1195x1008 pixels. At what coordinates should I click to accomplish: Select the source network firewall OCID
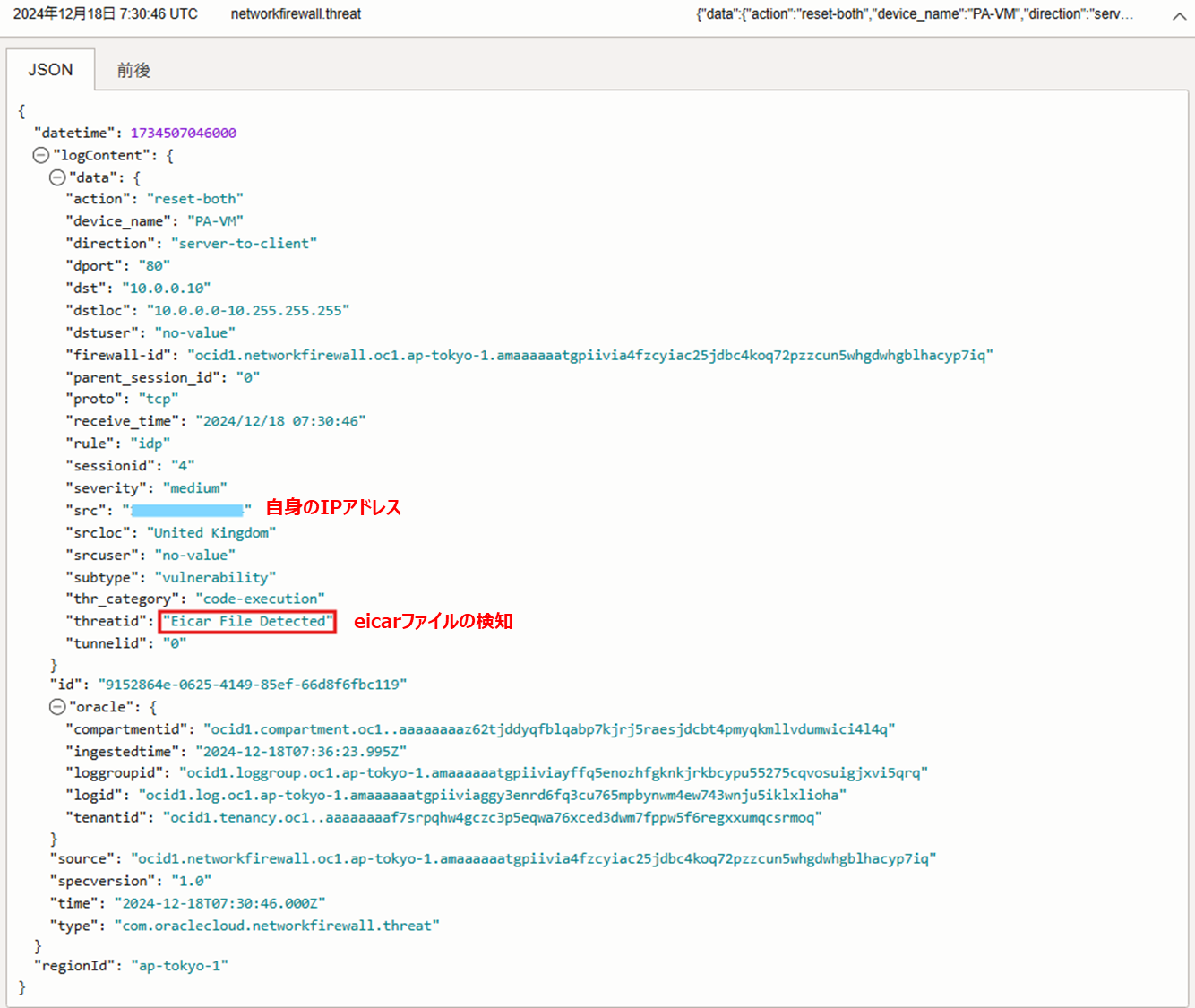pyautogui.click(x=533, y=858)
